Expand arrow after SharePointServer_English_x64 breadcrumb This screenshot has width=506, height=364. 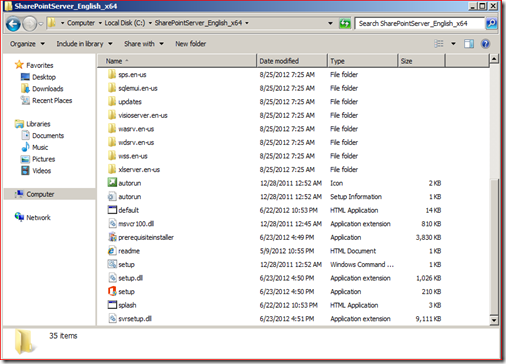[x=247, y=23]
